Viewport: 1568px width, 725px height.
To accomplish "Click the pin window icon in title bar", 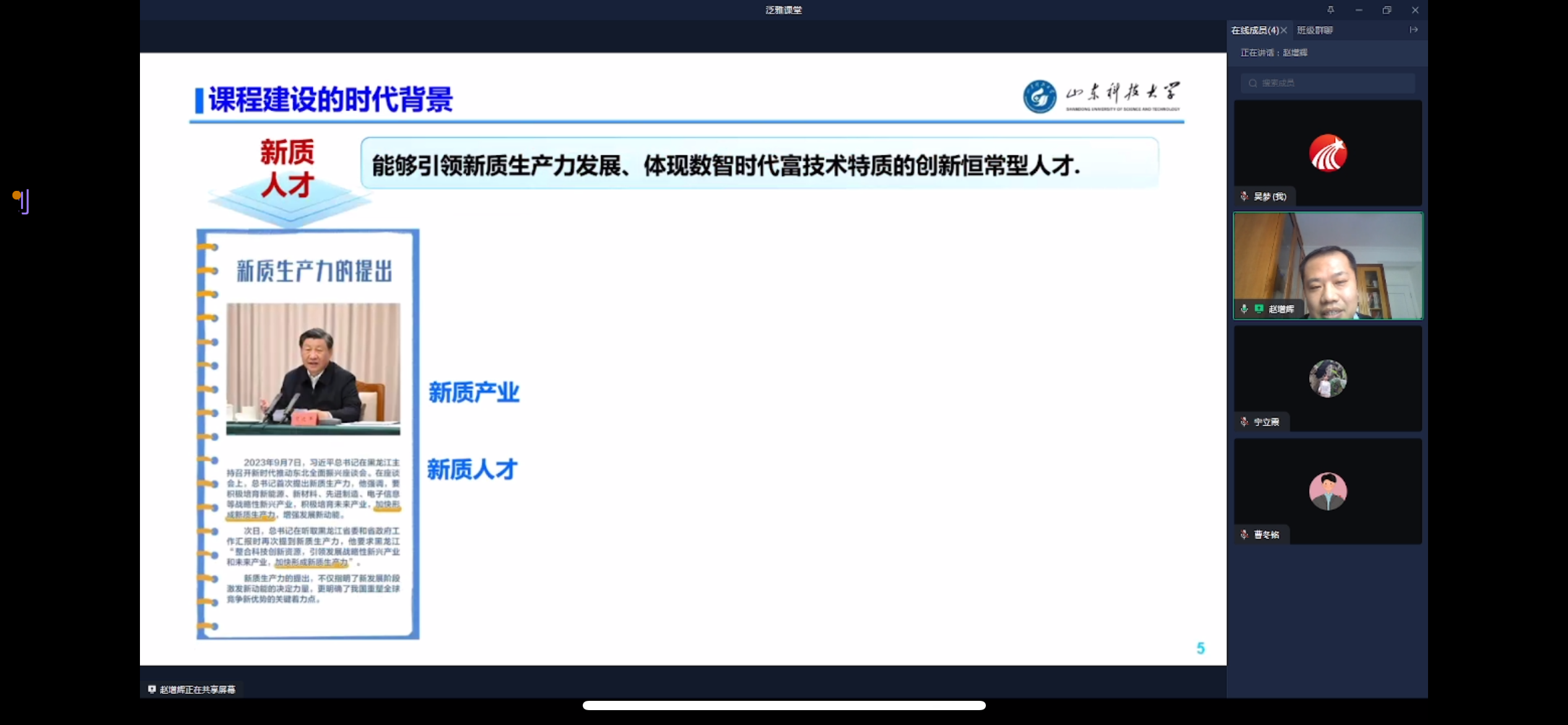I will 1330,10.
